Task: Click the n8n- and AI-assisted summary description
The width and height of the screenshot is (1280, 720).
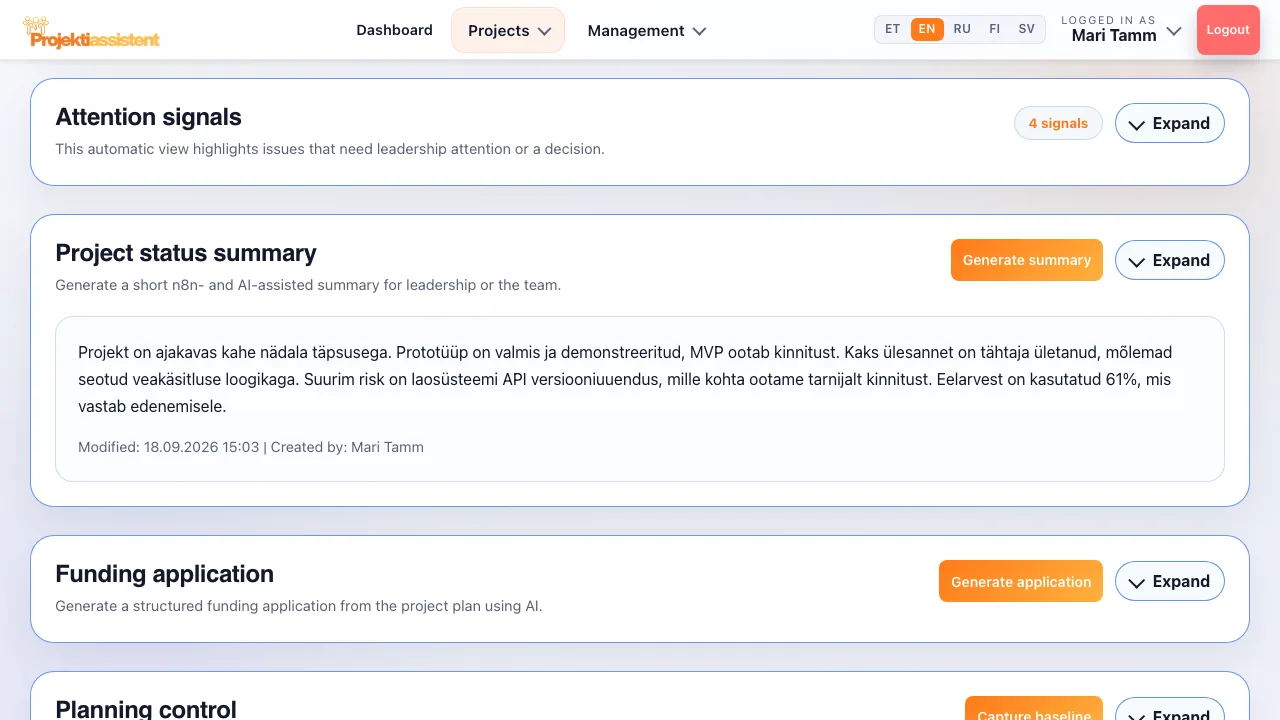Action: [x=308, y=285]
